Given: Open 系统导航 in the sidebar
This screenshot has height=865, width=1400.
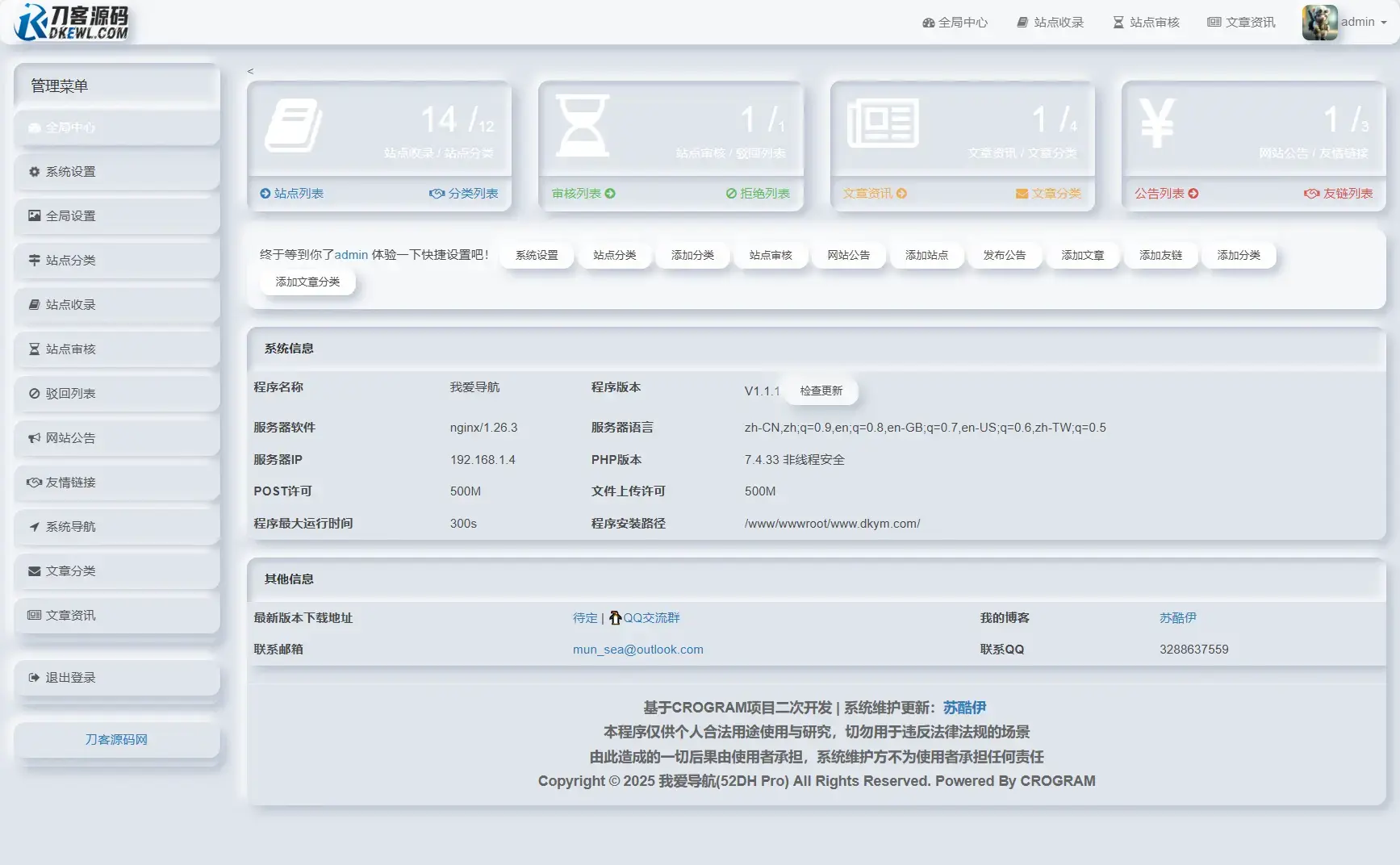Looking at the screenshot, I should tap(117, 527).
